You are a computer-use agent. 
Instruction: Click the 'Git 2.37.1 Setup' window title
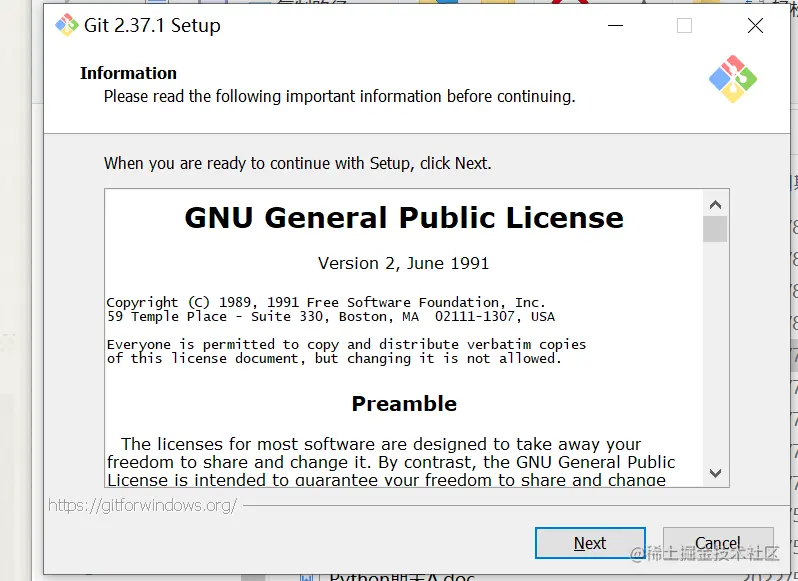[x=152, y=25]
